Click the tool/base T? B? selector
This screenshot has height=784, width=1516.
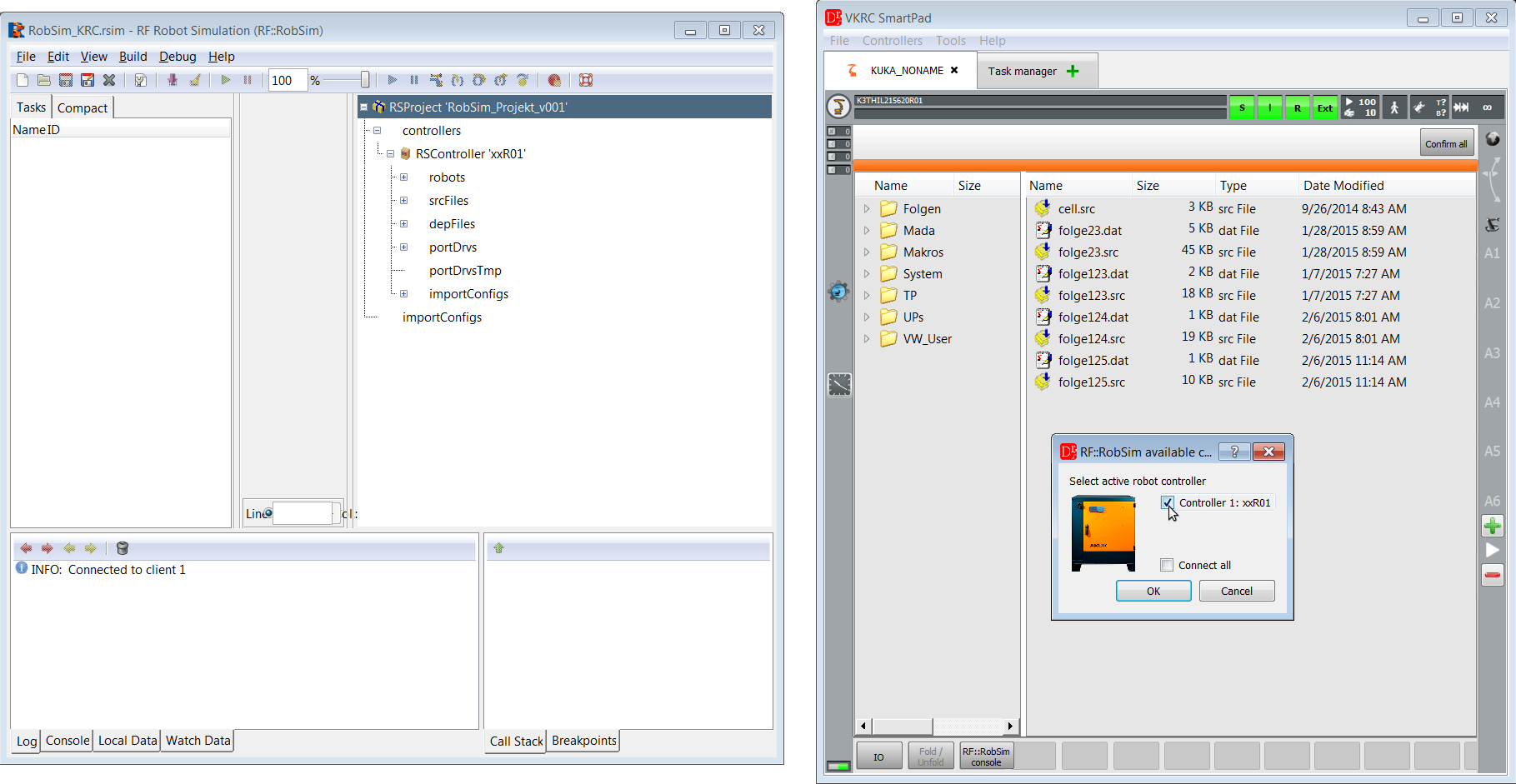pyautogui.click(x=1429, y=107)
